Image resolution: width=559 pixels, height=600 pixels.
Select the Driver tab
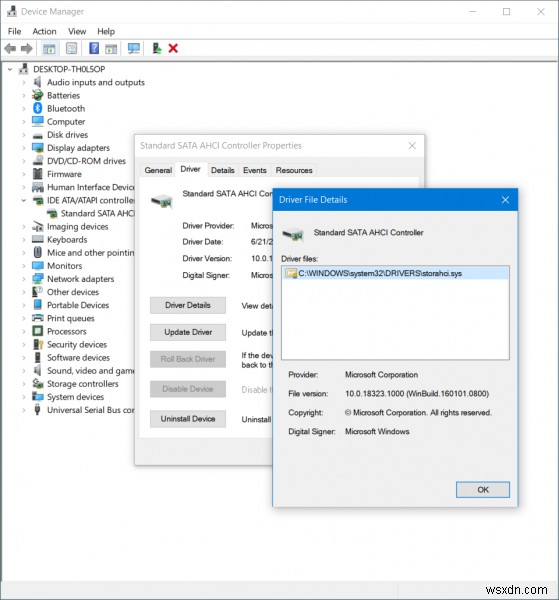tap(191, 169)
